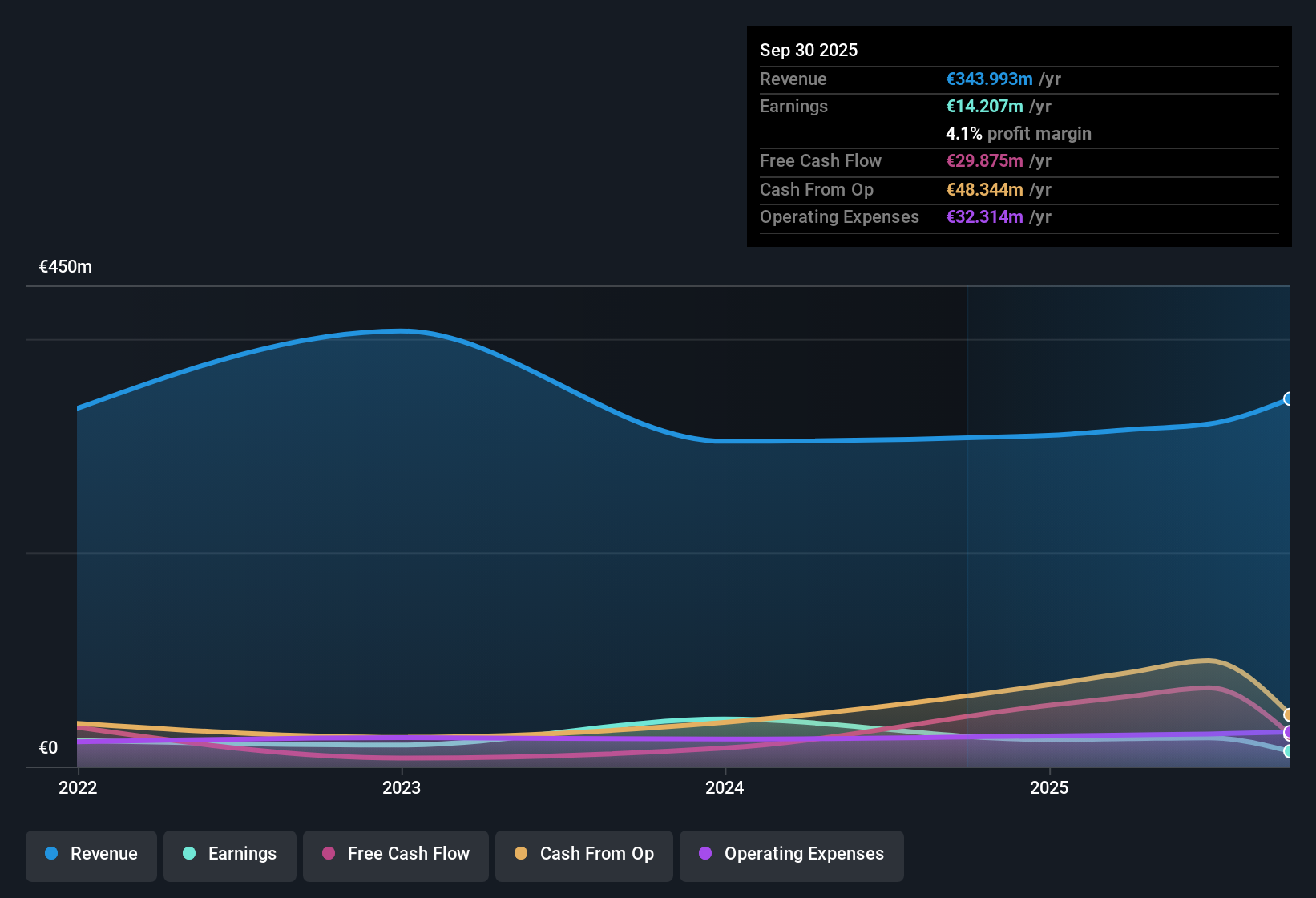This screenshot has width=1316, height=898.
Task: Click the pink Free Cash Flow dot icon
Action: [x=327, y=854]
